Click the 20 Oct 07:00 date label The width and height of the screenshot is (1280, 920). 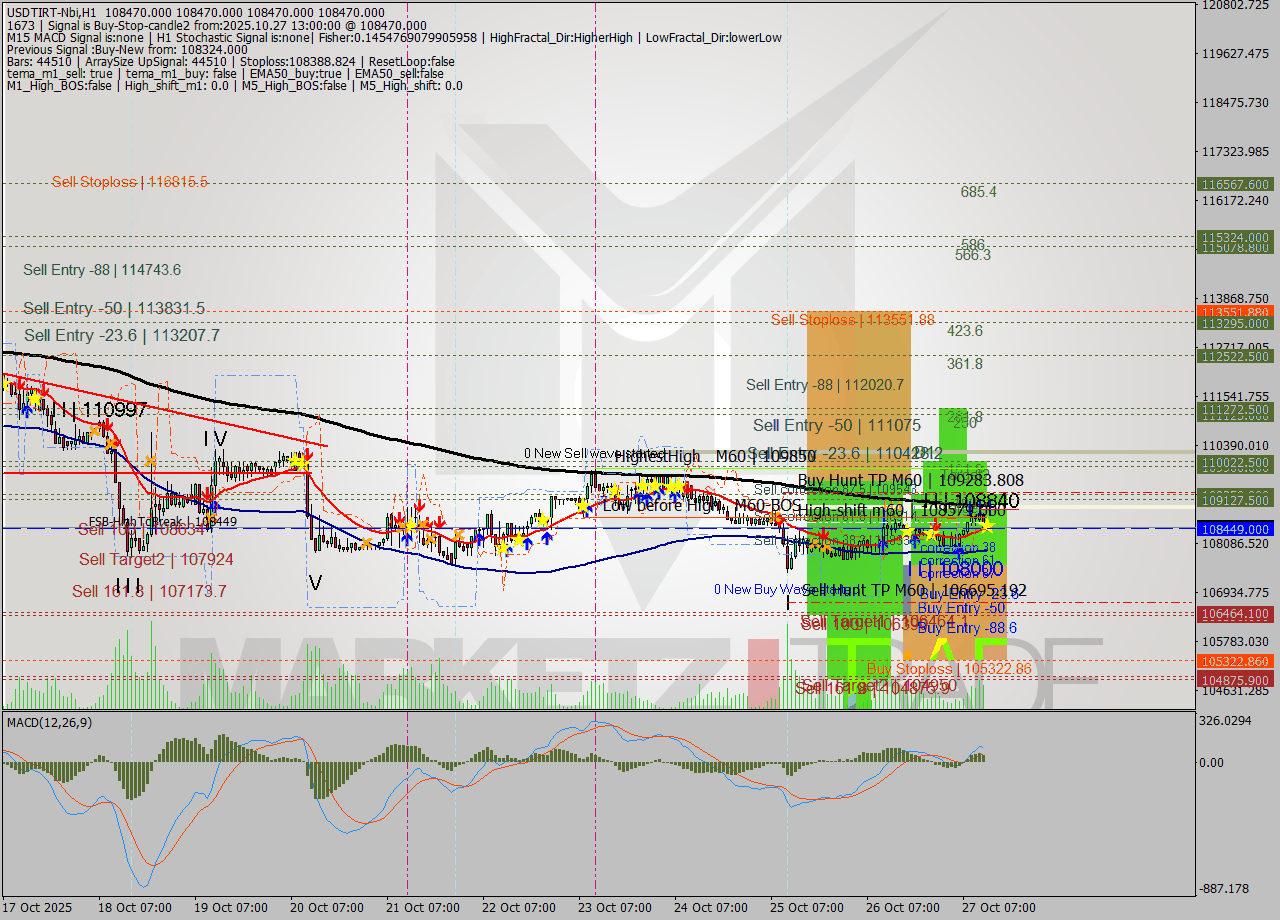click(327, 908)
